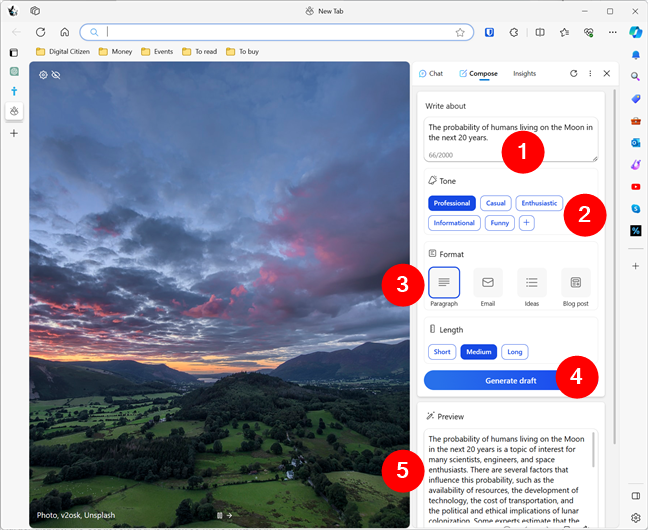Open sidebar Tools briefcase icon
648x530 pixels.
pyautogui.click(x=636, y=121)
